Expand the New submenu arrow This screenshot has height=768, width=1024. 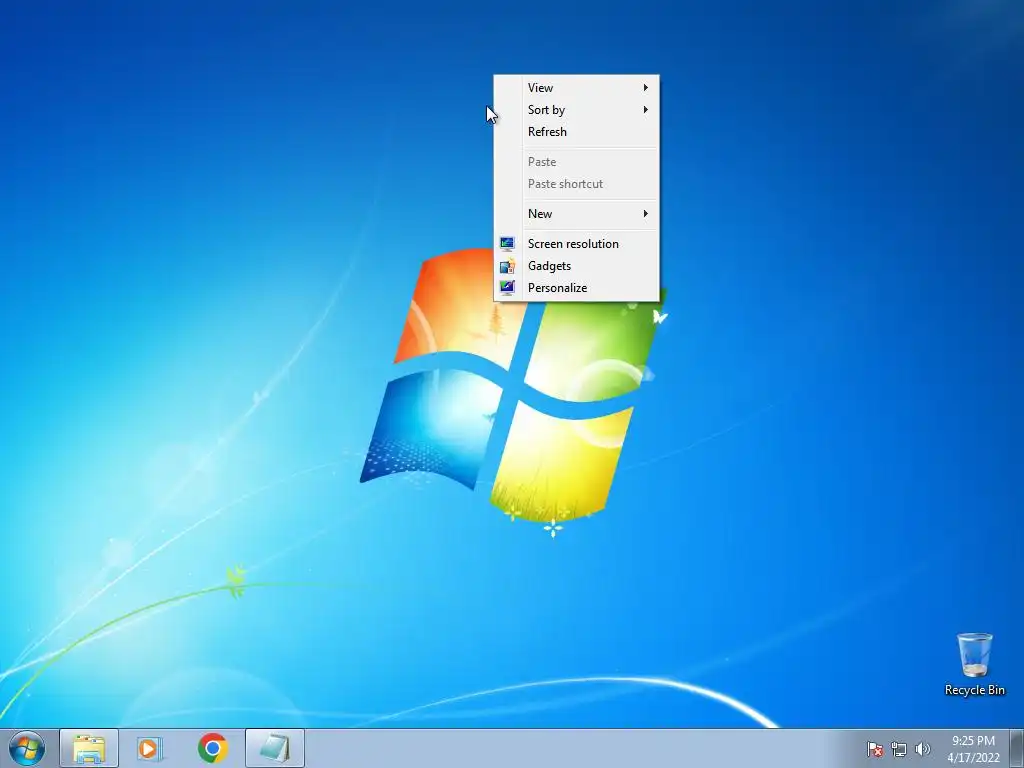645,214
